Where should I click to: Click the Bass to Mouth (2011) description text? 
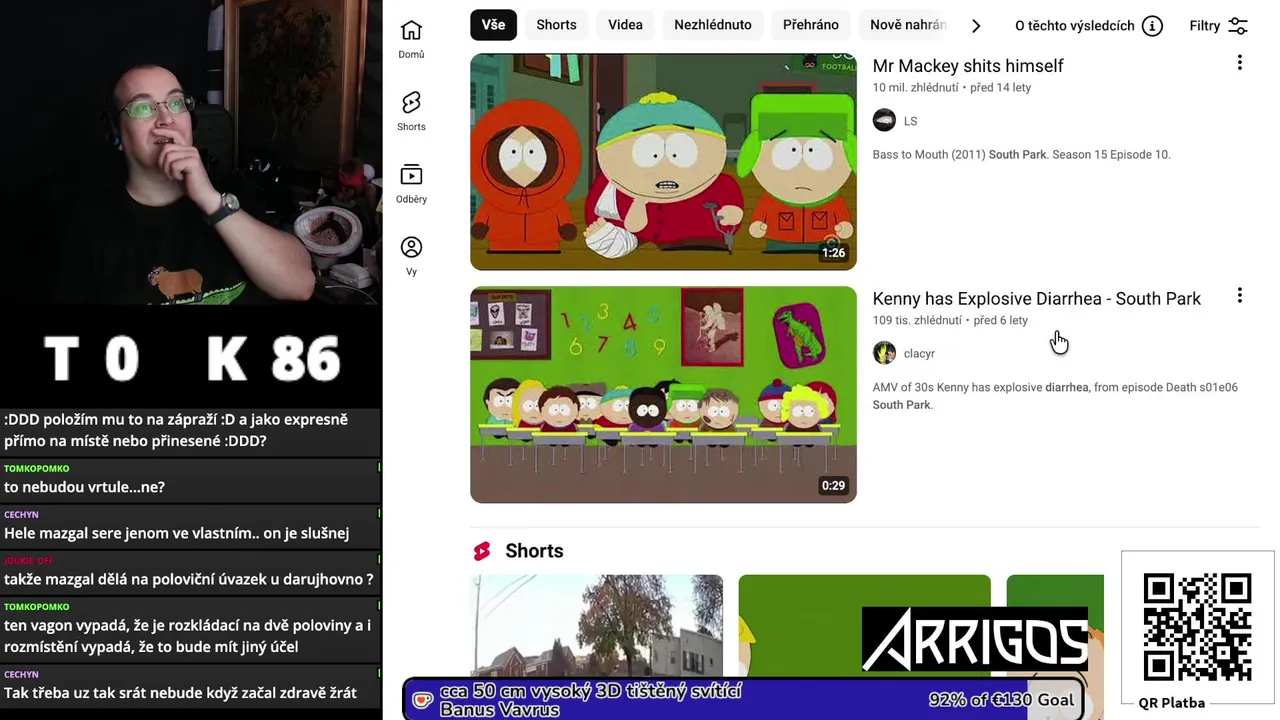pos(1021,155)
